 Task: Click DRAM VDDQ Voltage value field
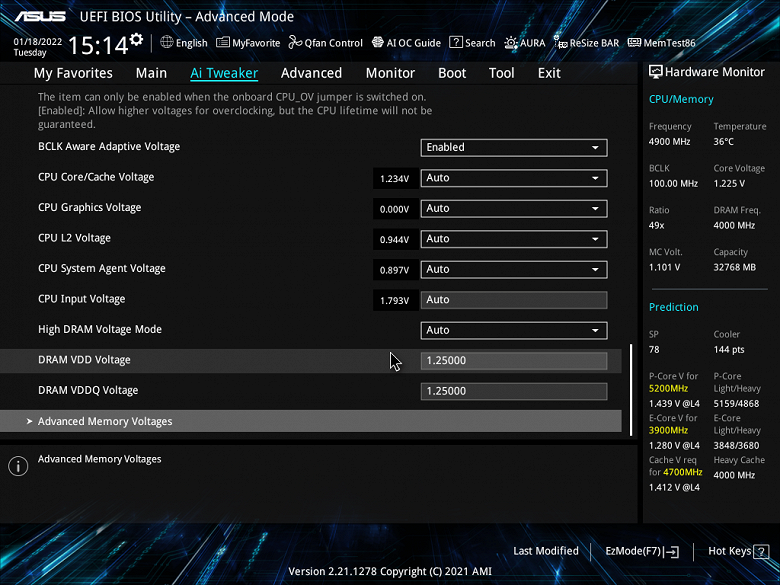514,391
